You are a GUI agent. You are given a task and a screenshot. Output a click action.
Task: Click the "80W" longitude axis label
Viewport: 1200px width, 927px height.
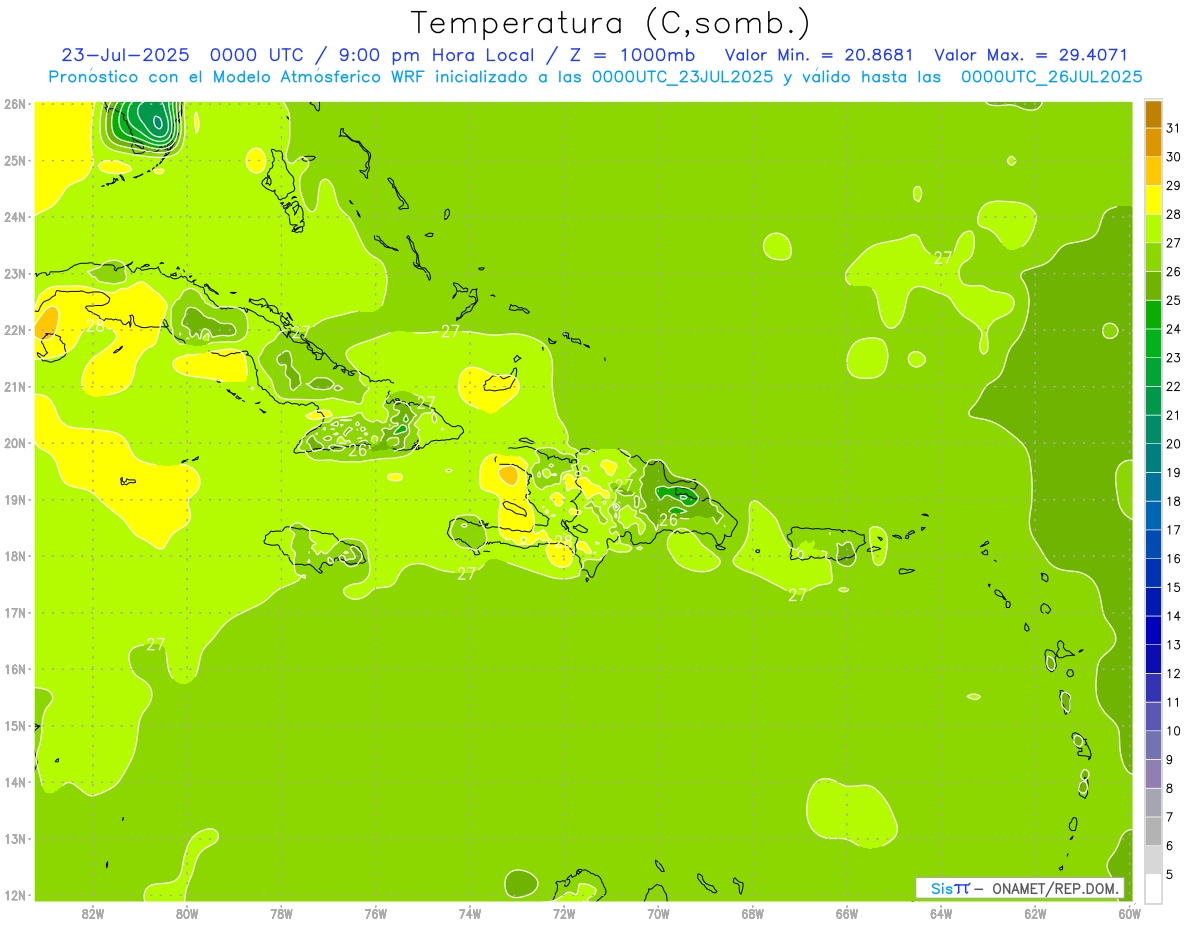tap(187, 913)
